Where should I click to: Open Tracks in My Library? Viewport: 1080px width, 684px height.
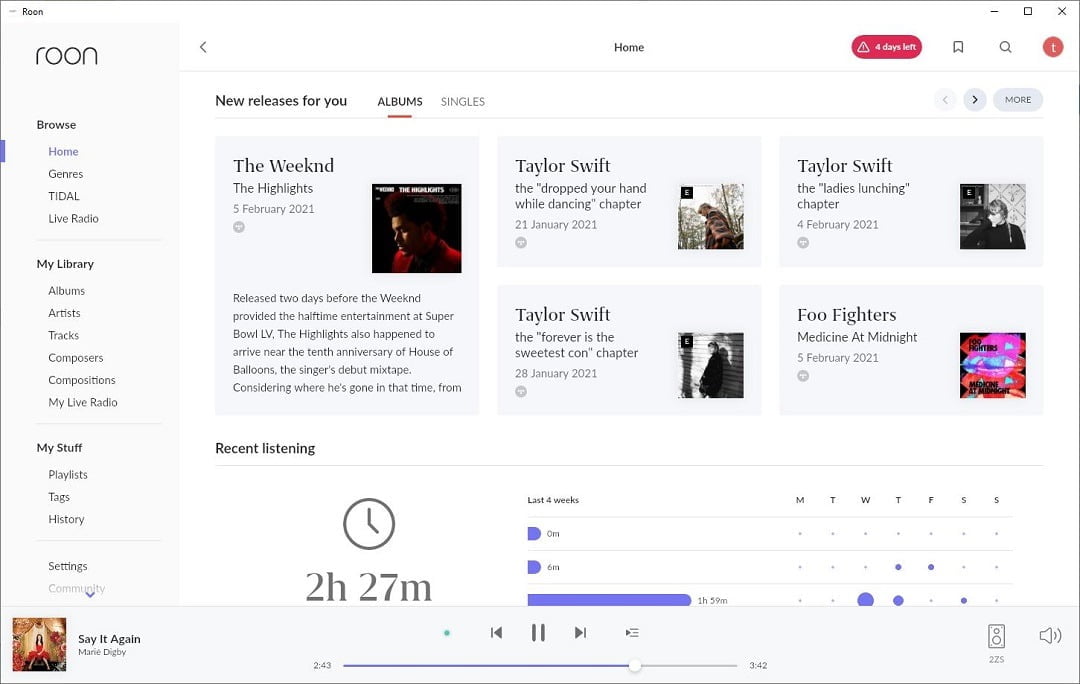pyautogui.click(x=63, y=335)
